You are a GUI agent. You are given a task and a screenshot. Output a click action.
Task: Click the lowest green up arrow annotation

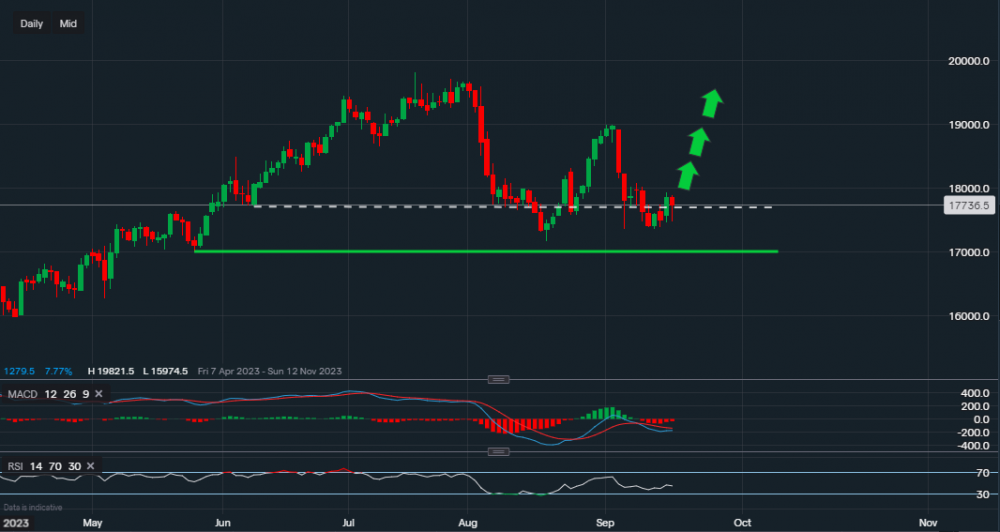(687, 175)
